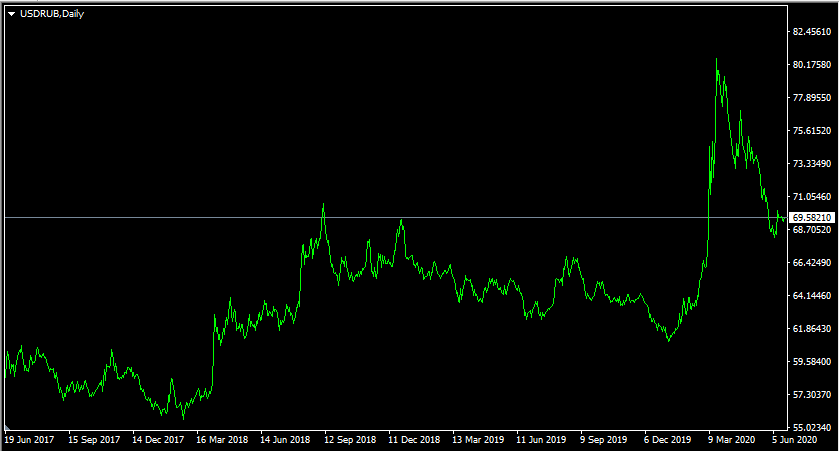Click the USDRUB,Daily chart title

[52, 14]
